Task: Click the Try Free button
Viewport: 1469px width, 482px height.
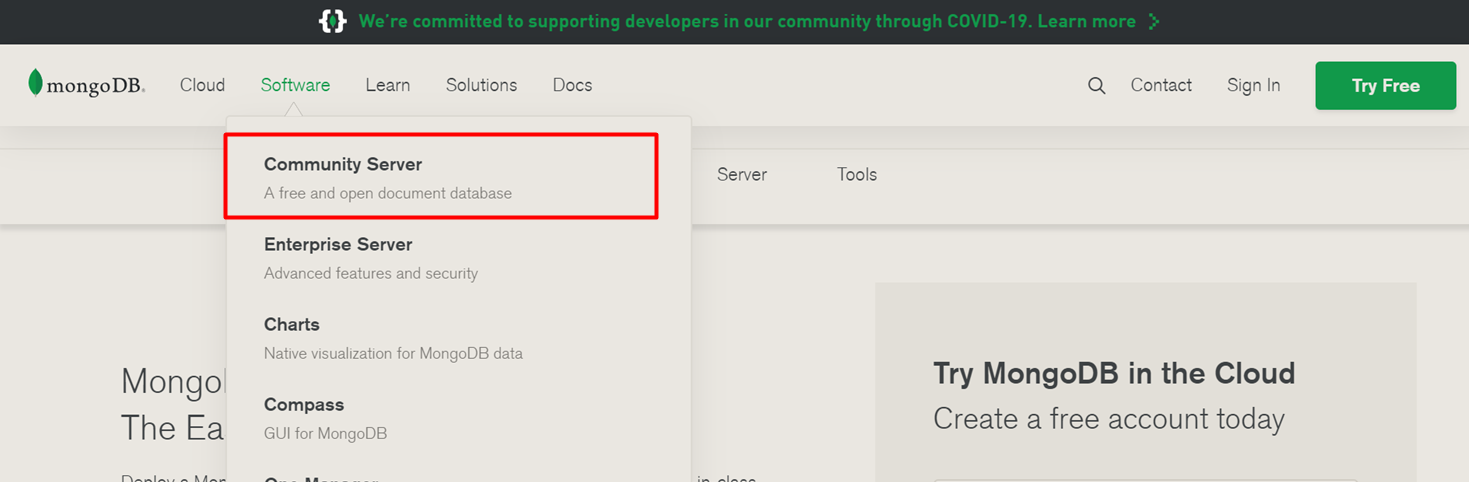Action: click(x=1385, y=86)
